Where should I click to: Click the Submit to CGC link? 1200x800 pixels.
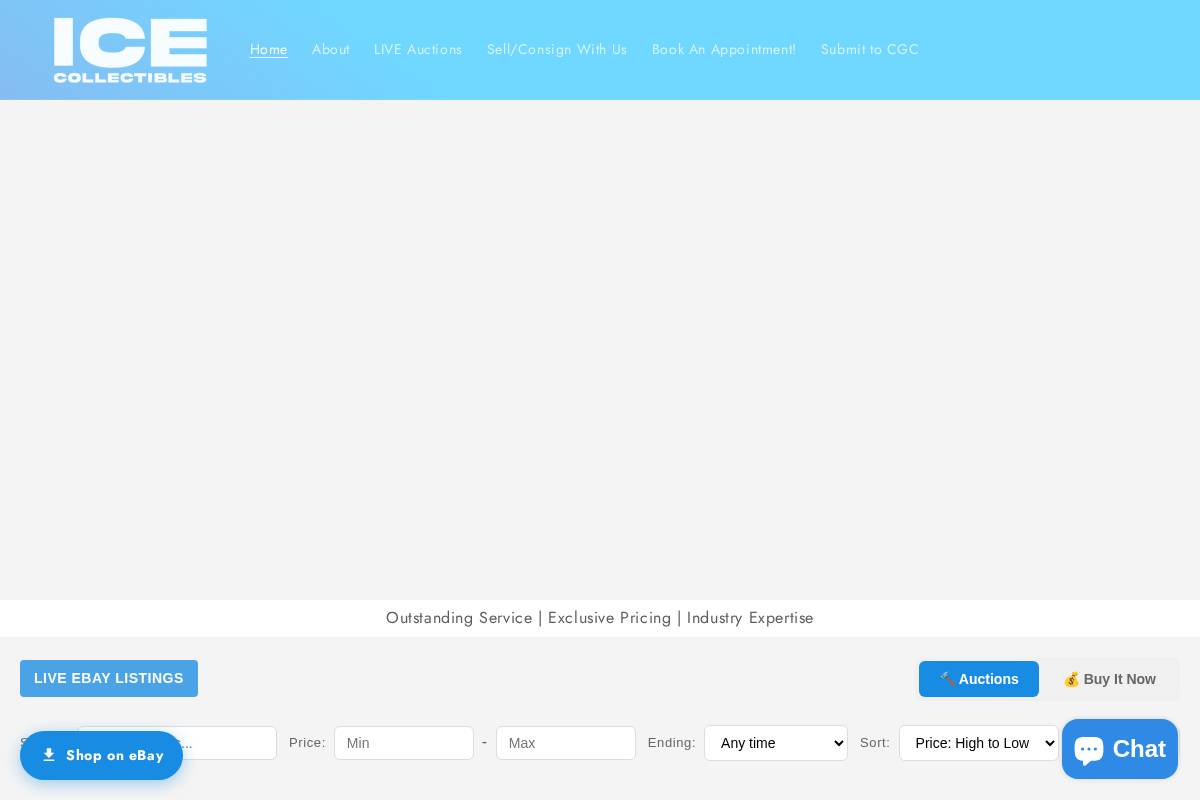point(870,49)
